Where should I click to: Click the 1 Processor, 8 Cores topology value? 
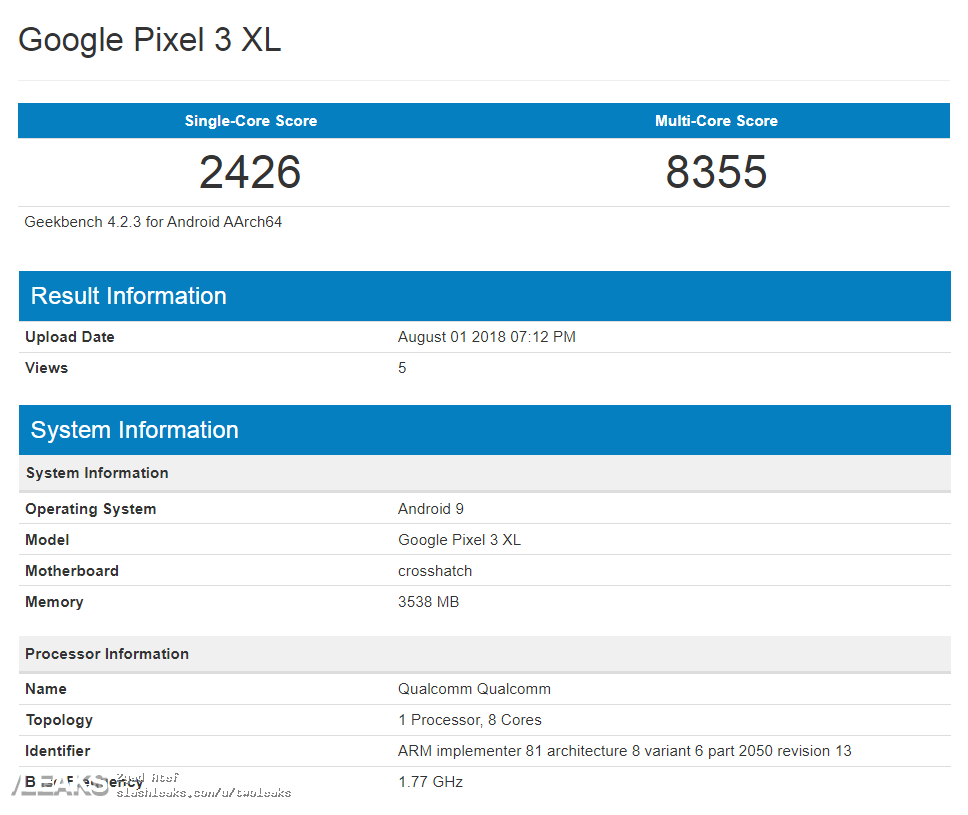point(469,720)
